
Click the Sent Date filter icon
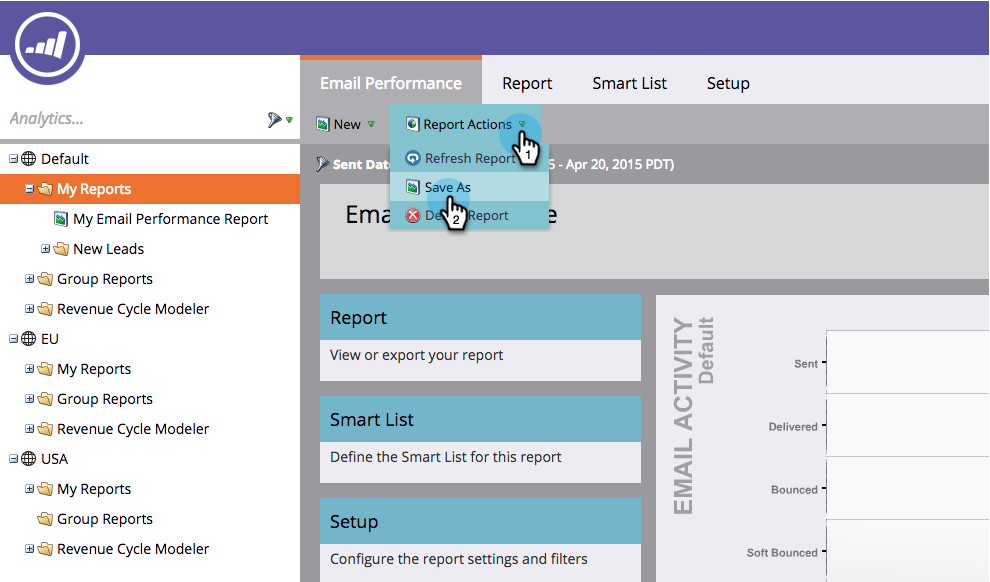coord(323,164)
